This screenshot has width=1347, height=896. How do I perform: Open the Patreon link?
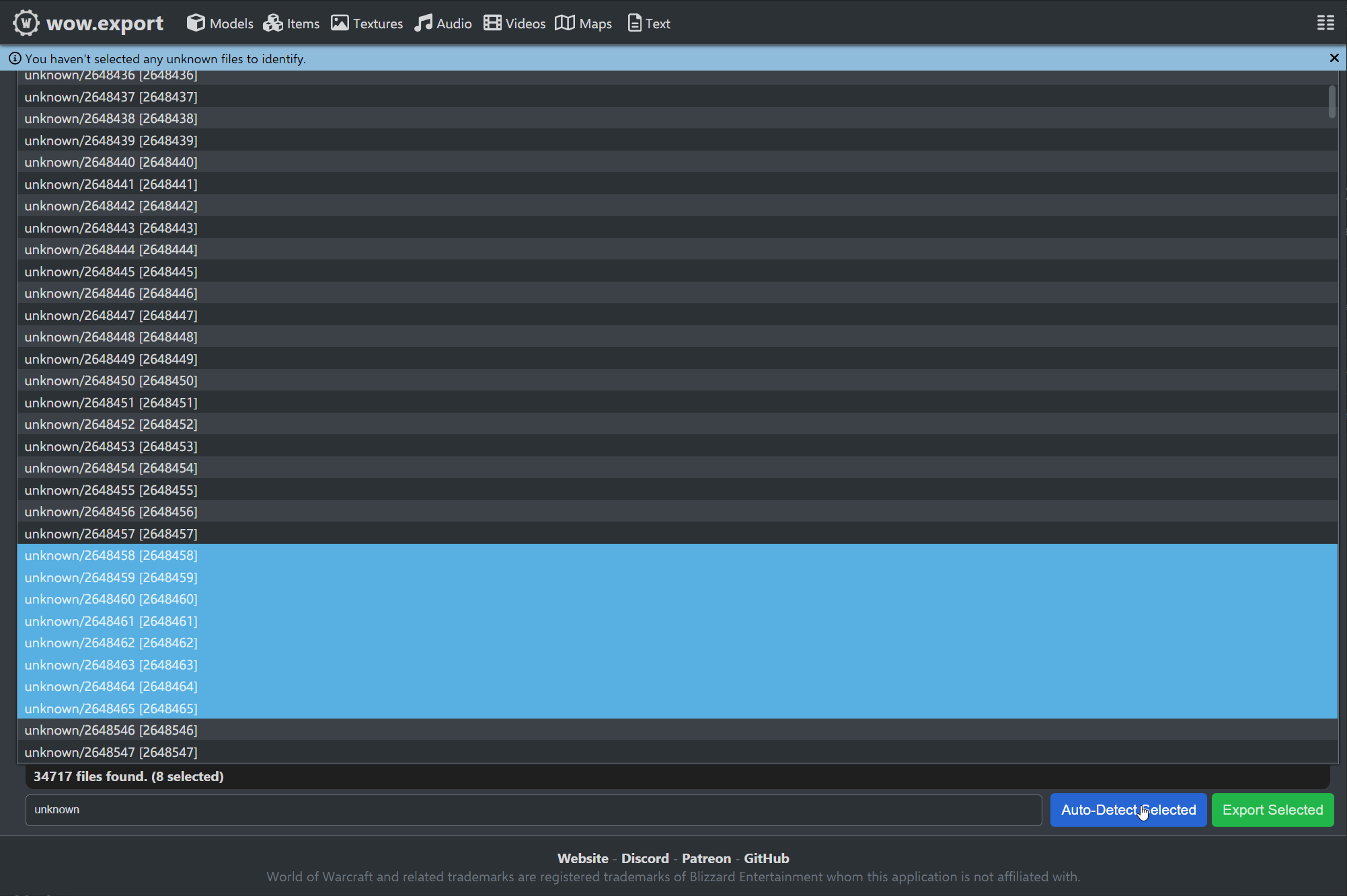coord(706,858)
